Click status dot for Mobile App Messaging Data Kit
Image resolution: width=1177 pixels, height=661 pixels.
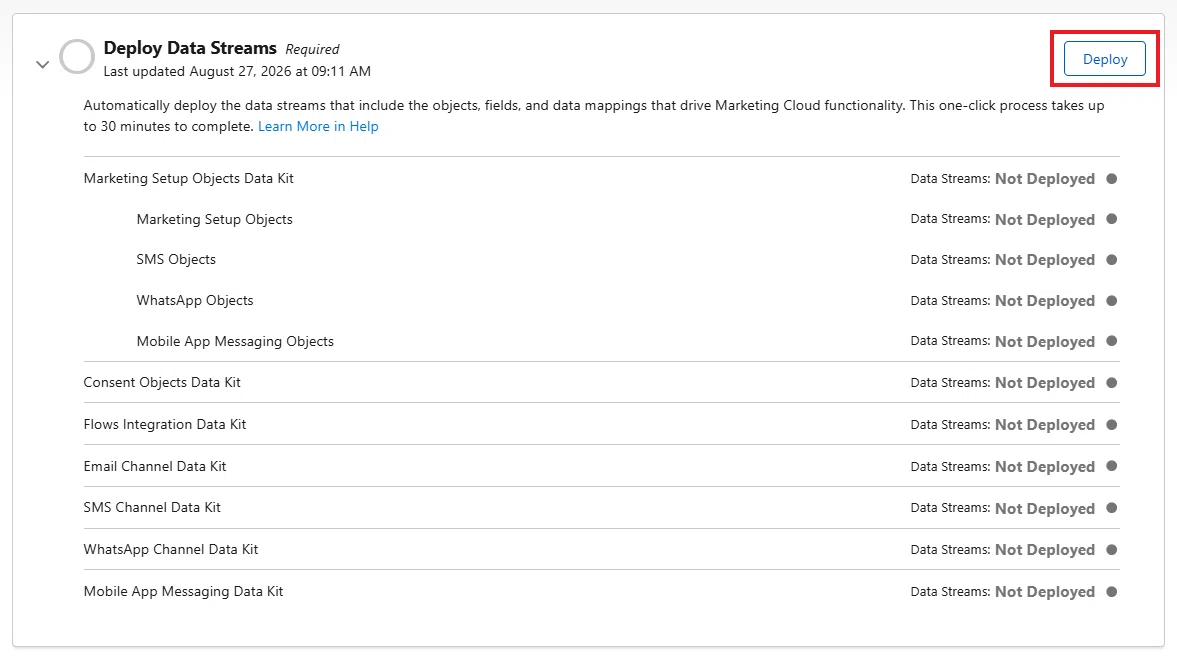pyautogui.click(x=1112, y=591)
